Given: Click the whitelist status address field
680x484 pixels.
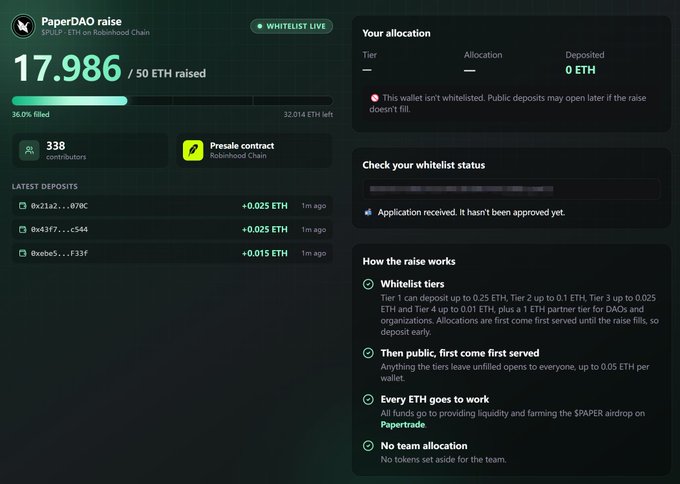Looking at the screenshot, I should [x=511, y=189].
